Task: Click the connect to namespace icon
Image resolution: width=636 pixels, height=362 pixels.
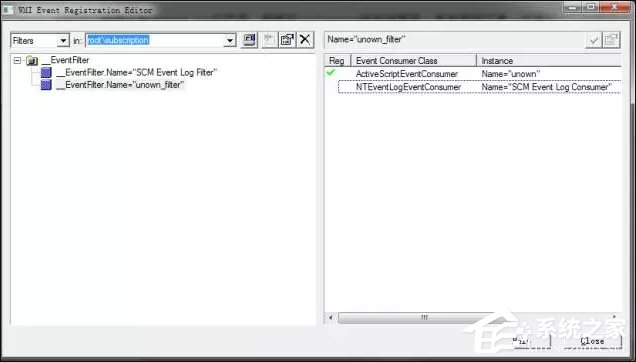Action: click(249, 40)
